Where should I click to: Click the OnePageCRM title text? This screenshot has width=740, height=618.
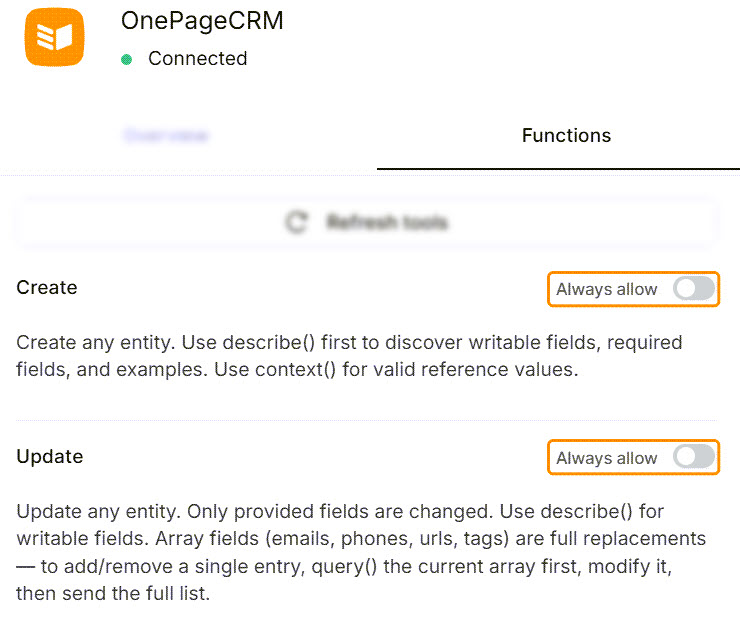coord(202,21)
